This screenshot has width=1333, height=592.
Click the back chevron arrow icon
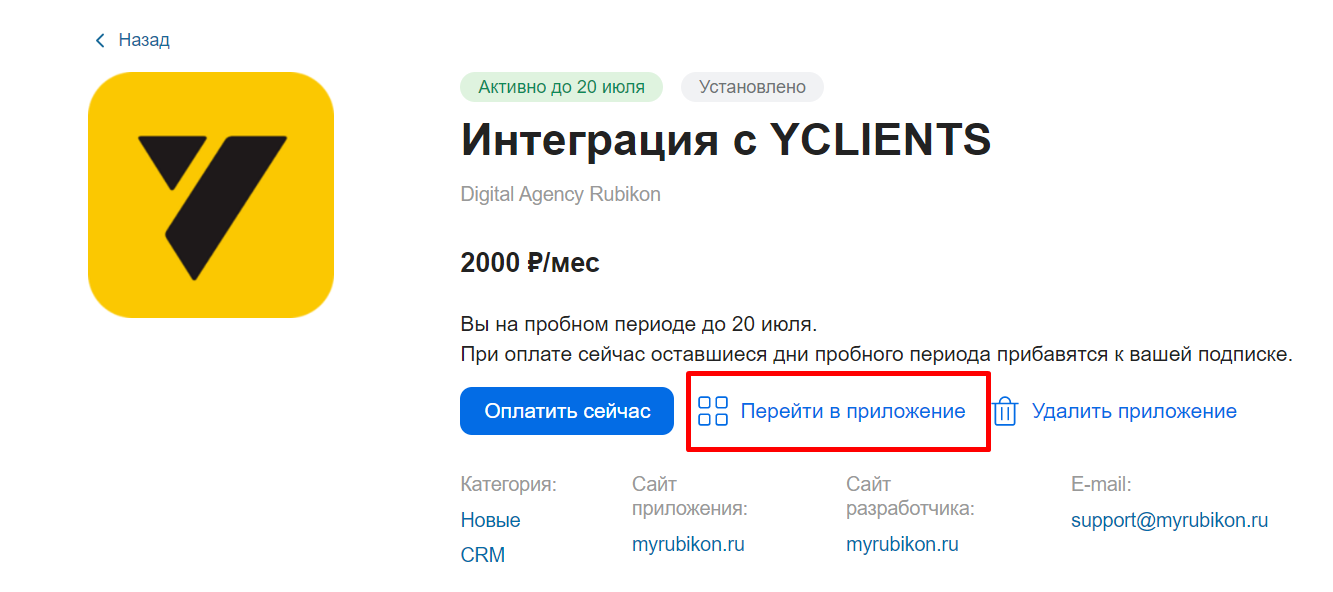pos(99,41)
